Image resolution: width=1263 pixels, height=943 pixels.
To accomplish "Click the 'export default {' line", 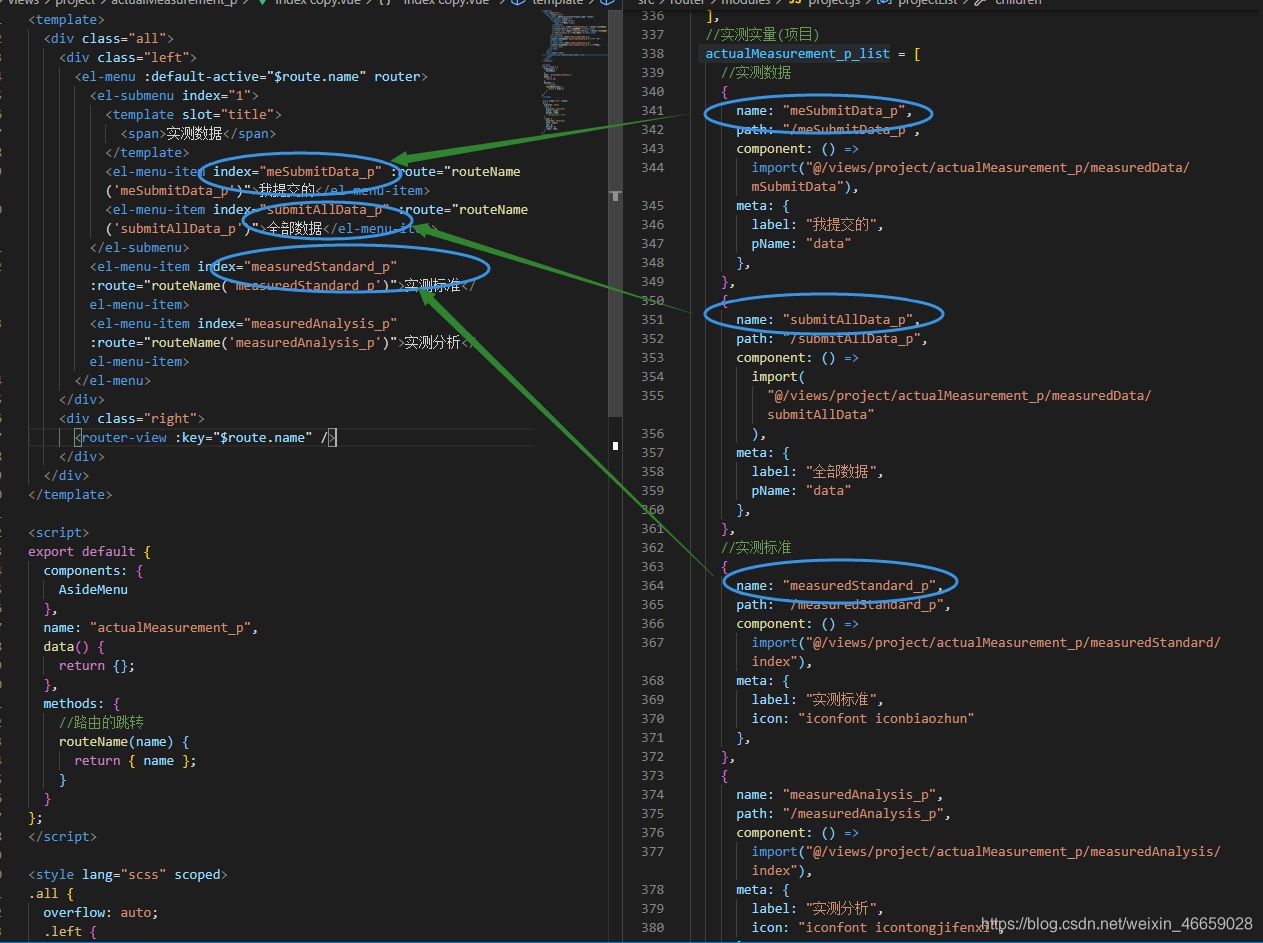I will 89,551.
